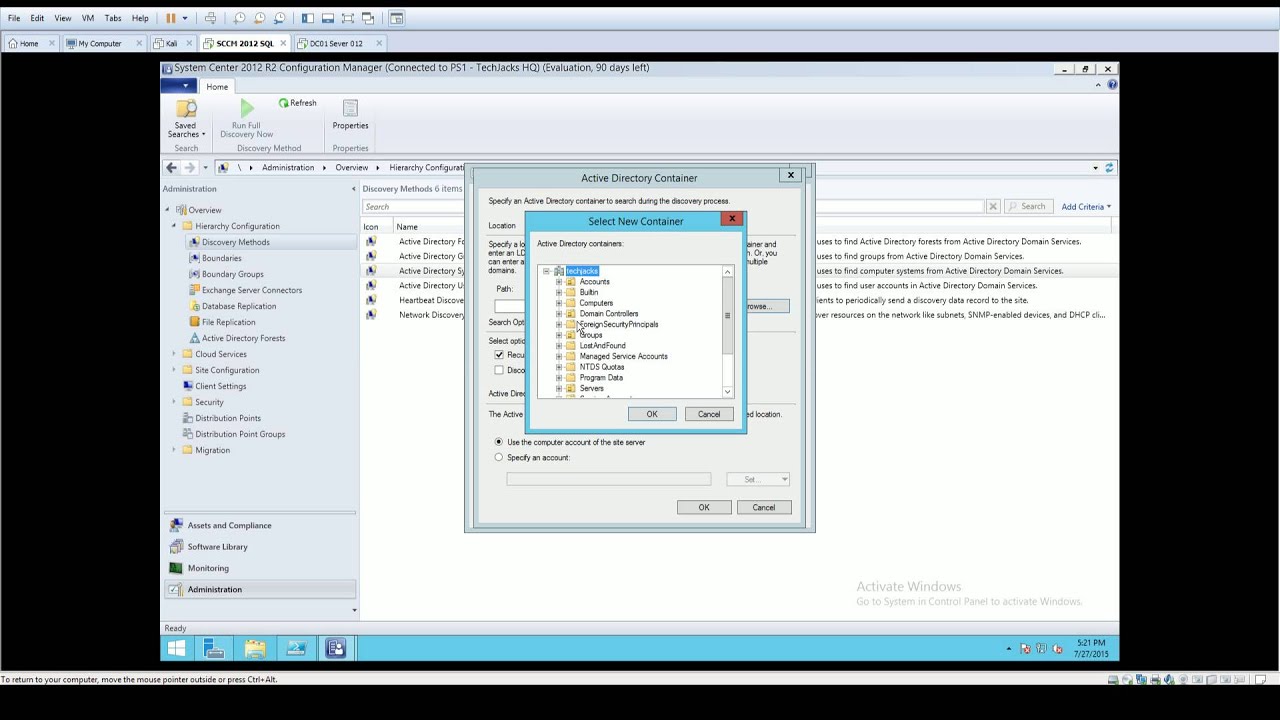The width and height of the screenshot is (1280, 720).
Task: Open the VMware VM menu
Action: click(x=88, y=18)
